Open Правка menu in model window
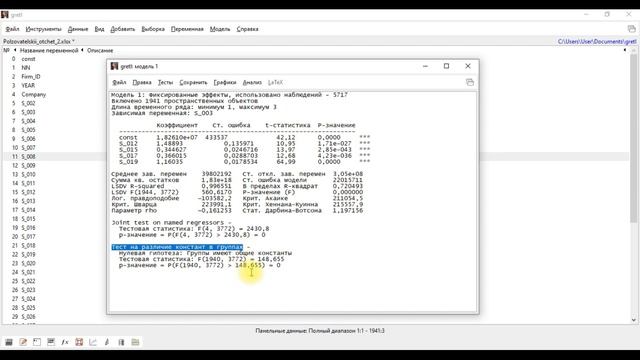 [142, 82]
